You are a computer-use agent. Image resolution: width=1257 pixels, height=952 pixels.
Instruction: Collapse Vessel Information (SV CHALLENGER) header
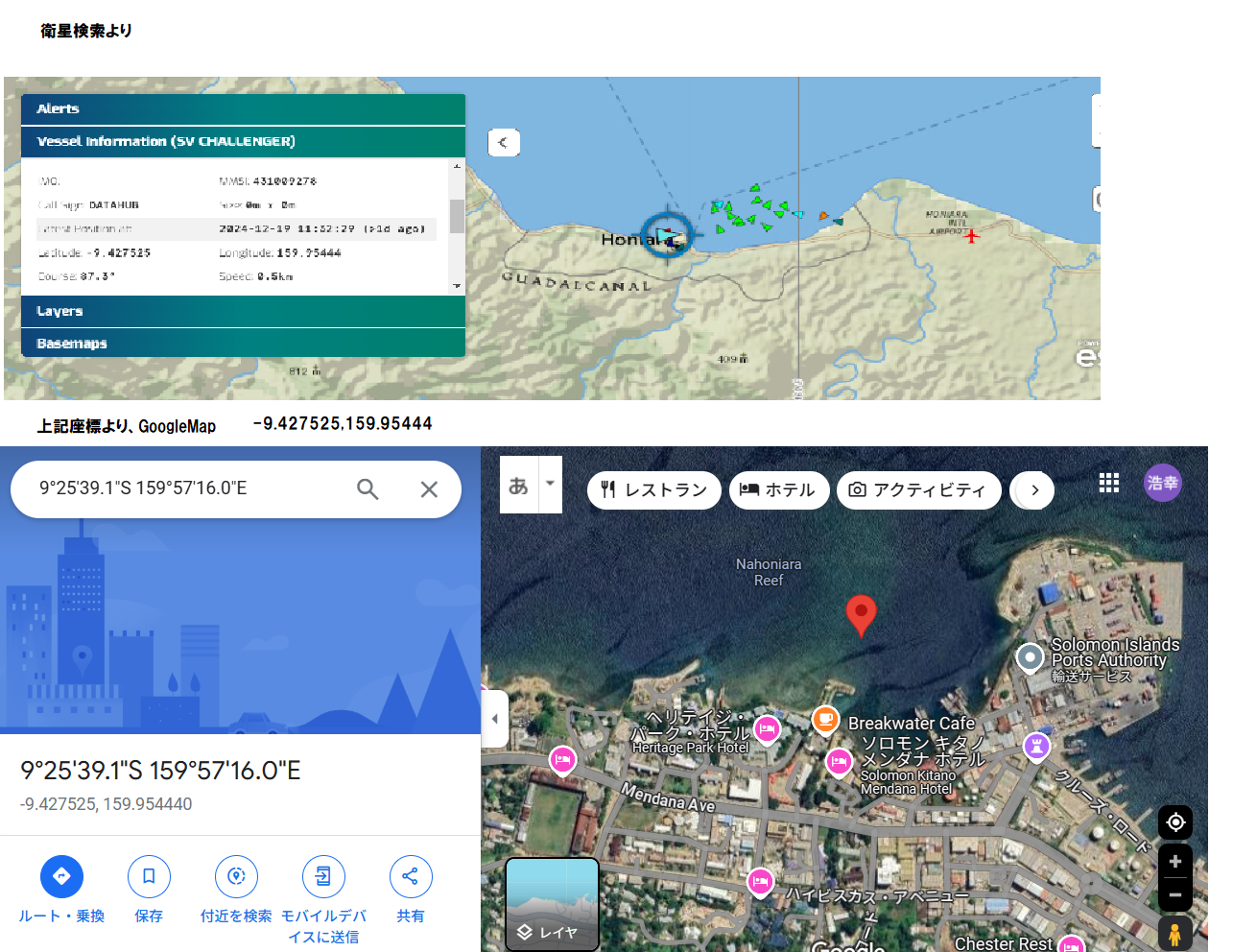(x=243, y=142)
